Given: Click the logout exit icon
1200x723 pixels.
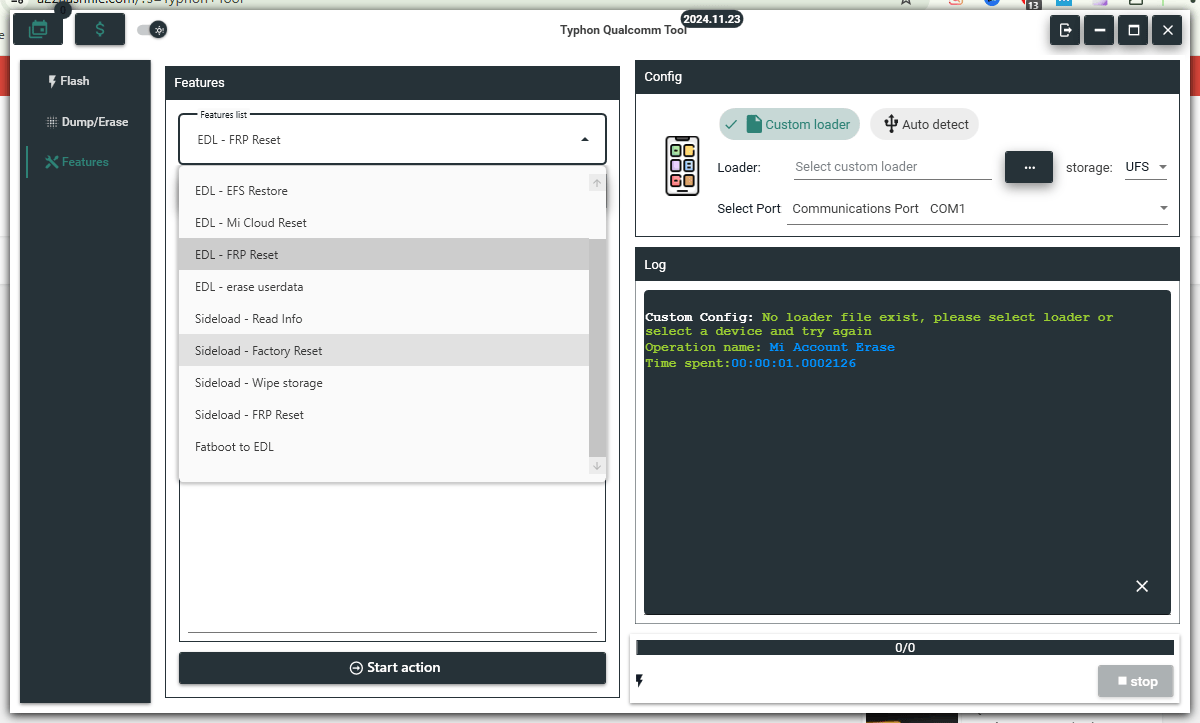Looking at the screenshot, I should [1066, 31].
